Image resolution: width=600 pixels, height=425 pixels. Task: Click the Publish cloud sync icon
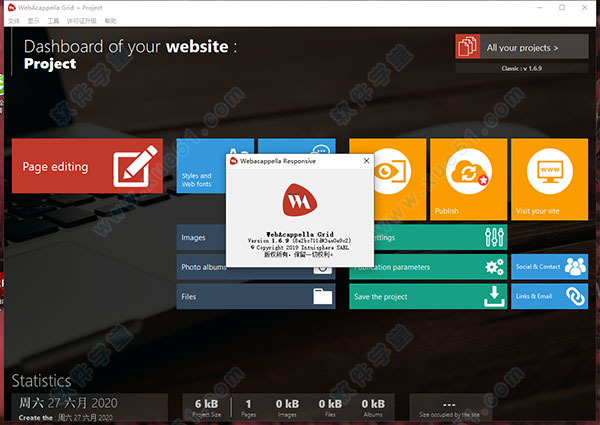tap(469, 171)
